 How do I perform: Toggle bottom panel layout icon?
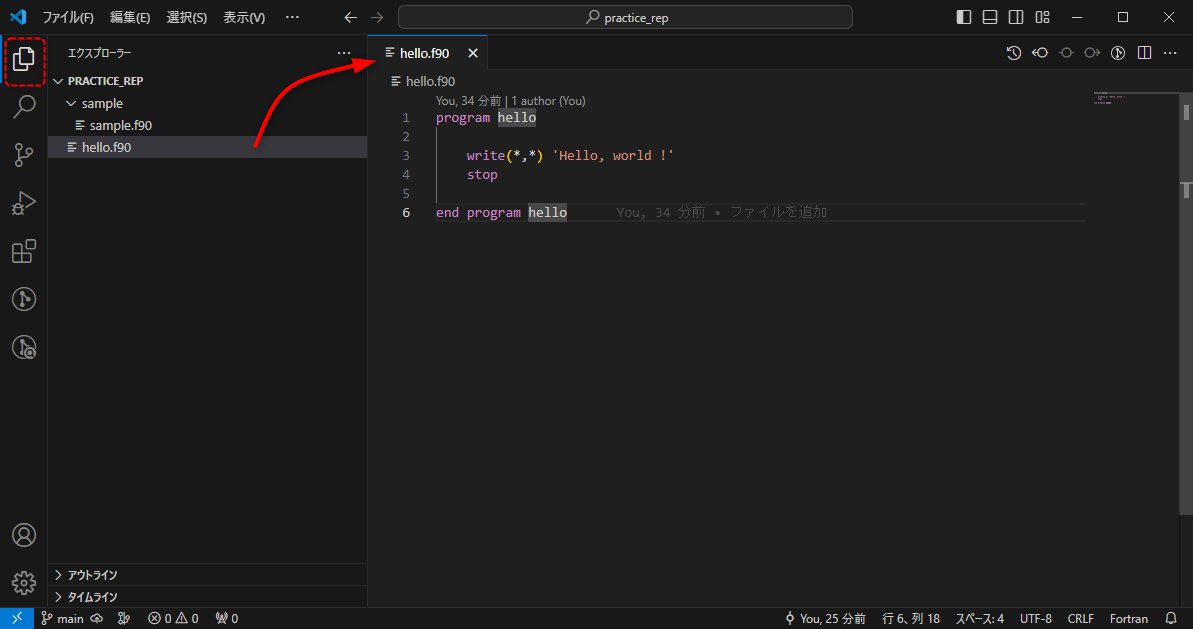(x=989, y=17)
